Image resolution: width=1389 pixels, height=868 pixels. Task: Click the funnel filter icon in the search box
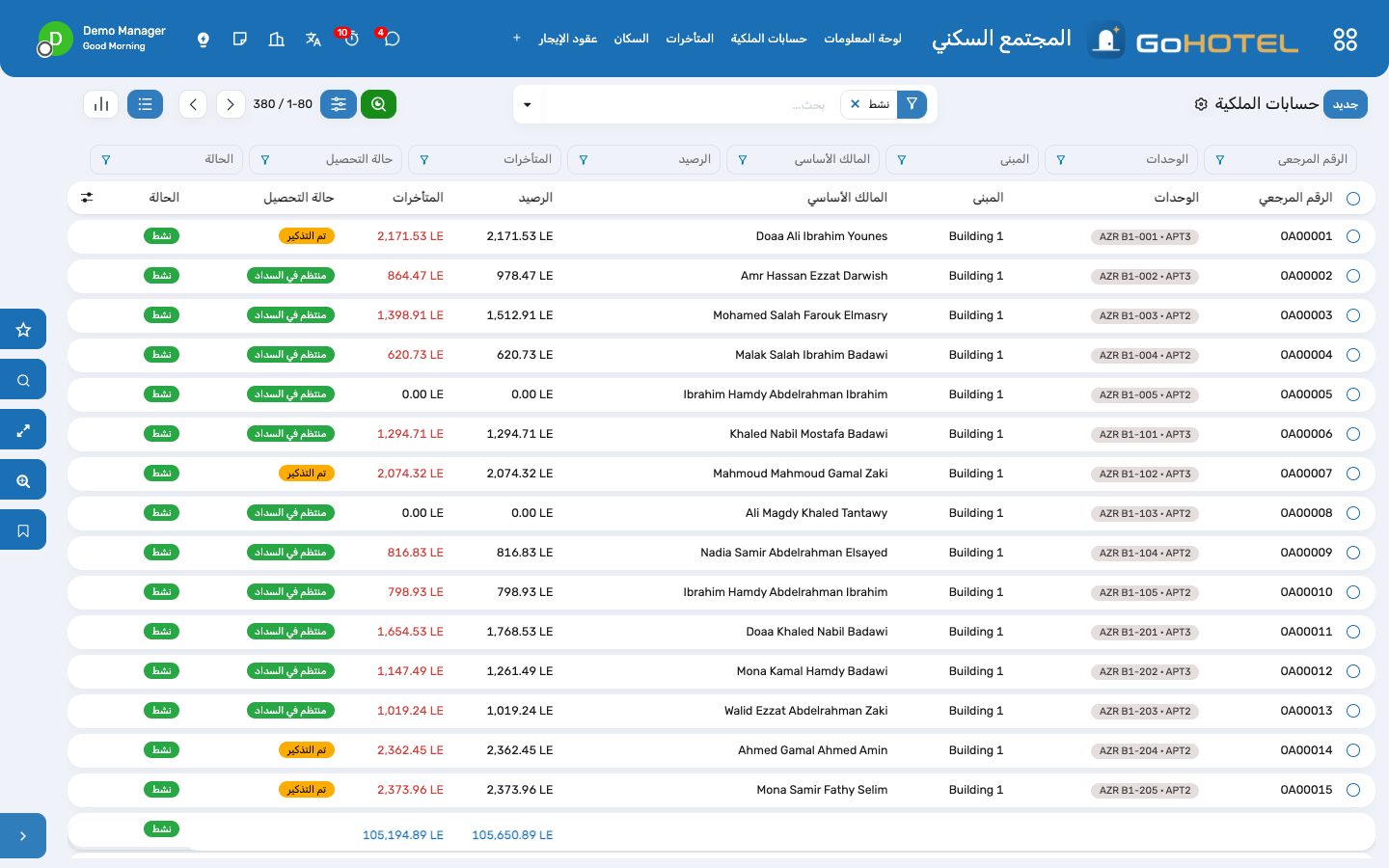pyautogui.click(x=912, y=104)
